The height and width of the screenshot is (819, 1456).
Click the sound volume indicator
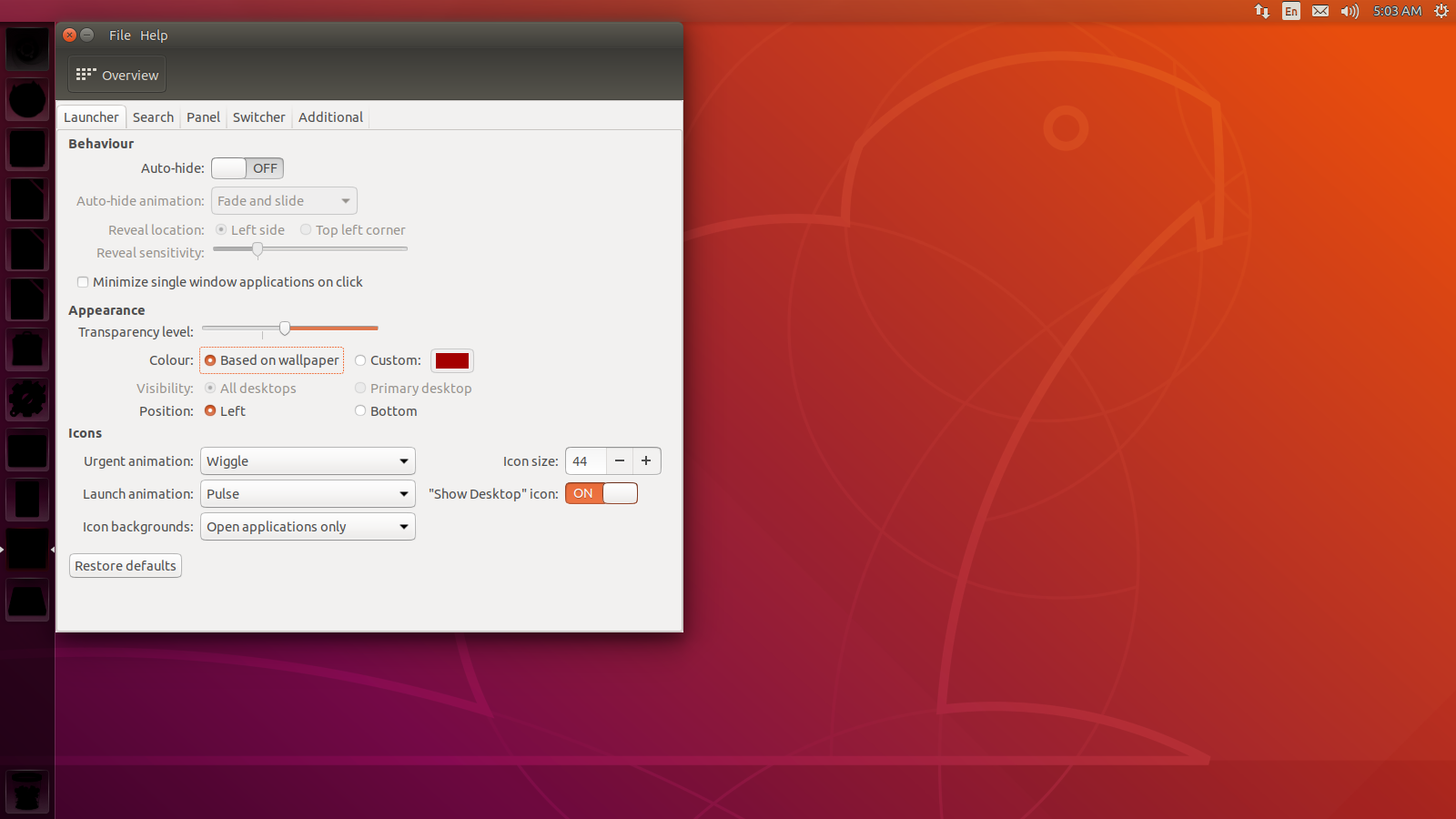point(1350,11)
